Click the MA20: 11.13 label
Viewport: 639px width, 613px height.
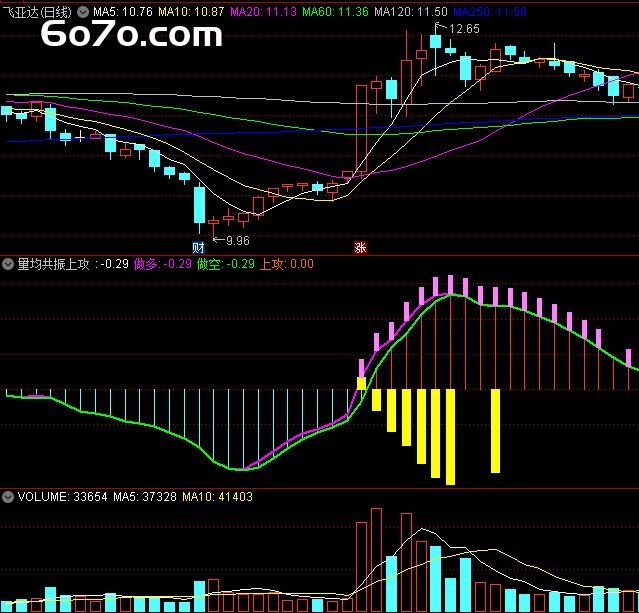pos(263,12)
